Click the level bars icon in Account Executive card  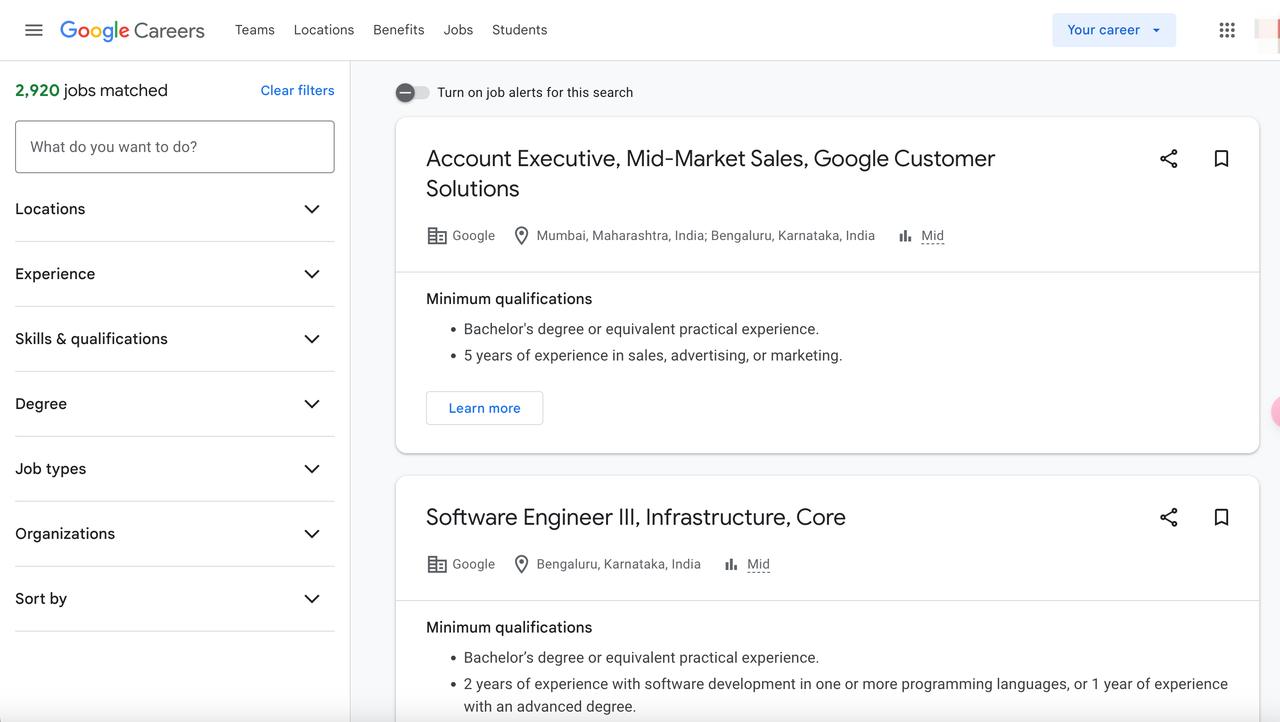click(x=905, y=236)
